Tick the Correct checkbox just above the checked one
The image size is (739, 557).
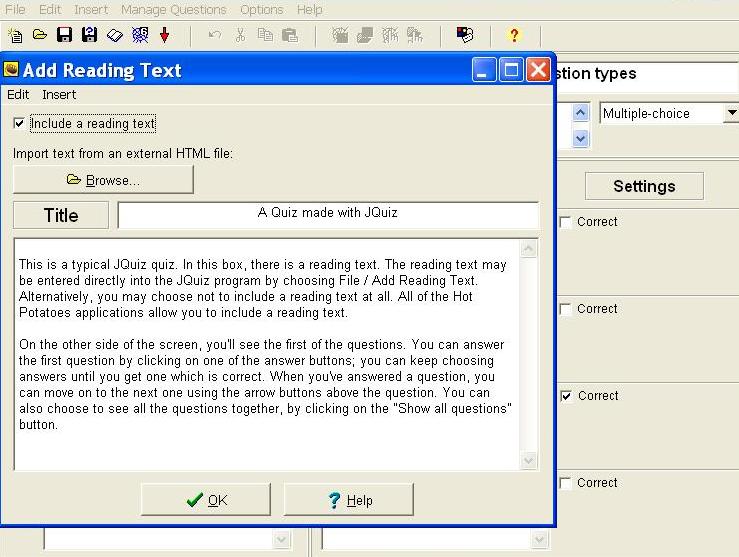tap(565, 309)
